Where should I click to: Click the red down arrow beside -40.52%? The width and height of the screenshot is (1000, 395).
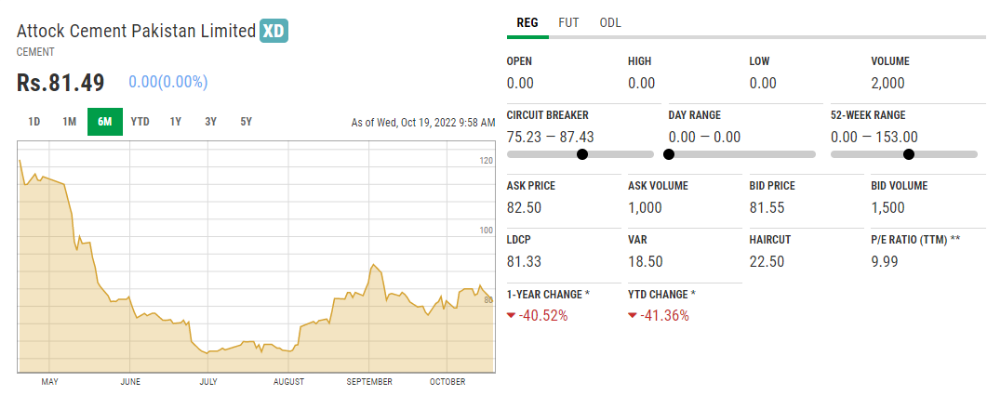tap(511, 315)
